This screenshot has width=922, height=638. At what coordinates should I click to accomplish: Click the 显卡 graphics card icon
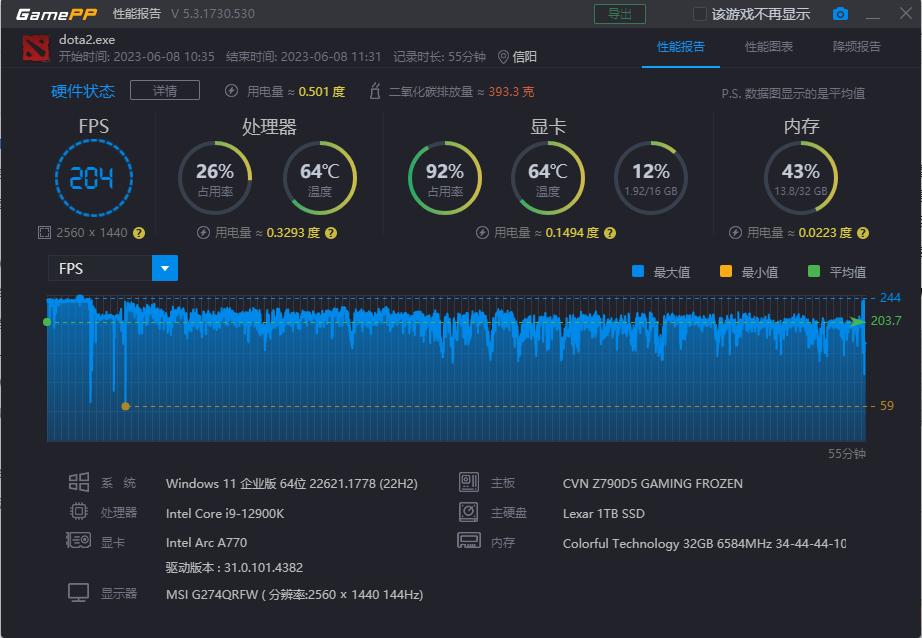(x=80, y=540)
